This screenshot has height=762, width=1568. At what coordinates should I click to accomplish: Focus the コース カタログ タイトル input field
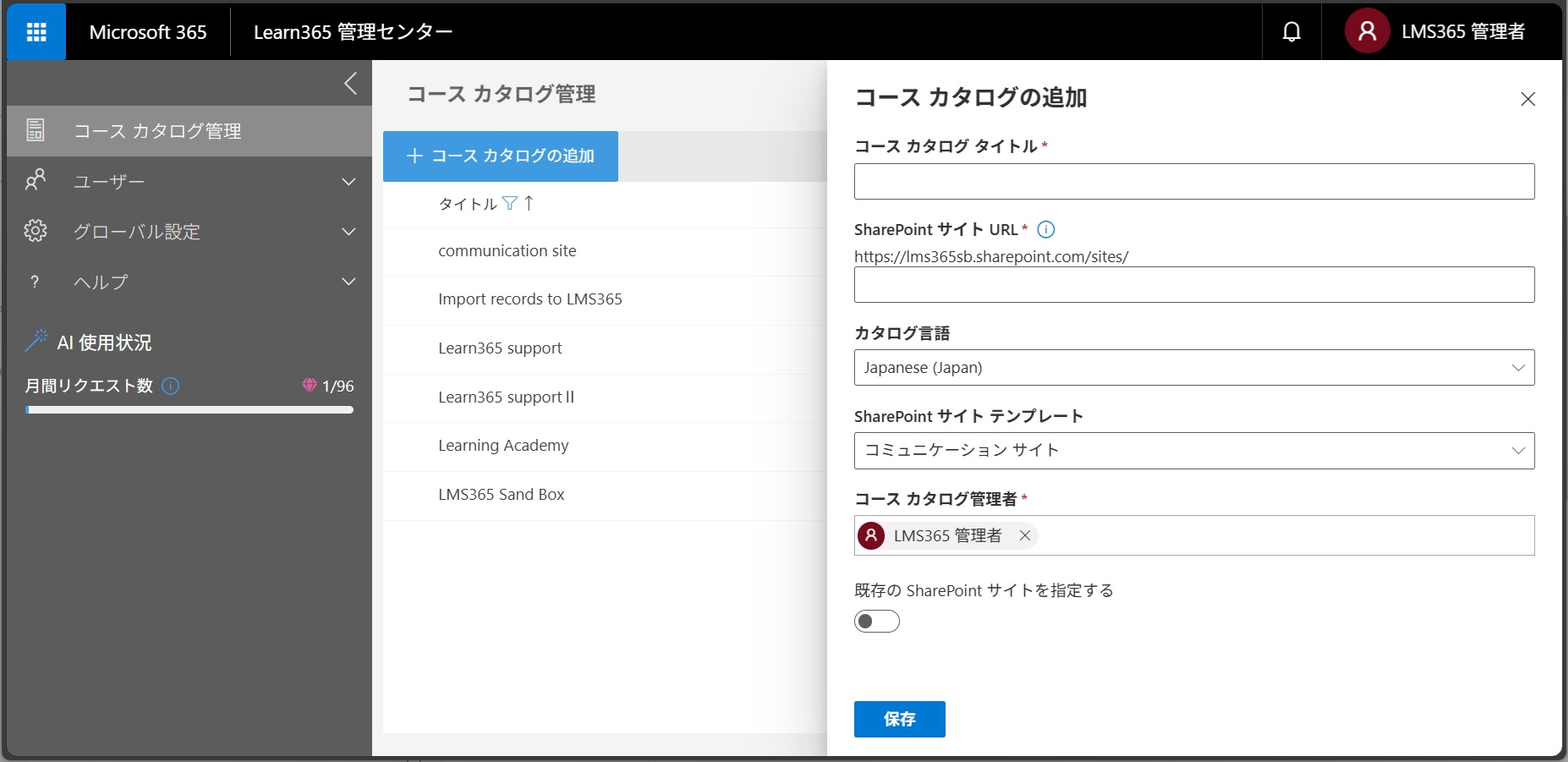pyautogui.click(x=1194, y=182)
